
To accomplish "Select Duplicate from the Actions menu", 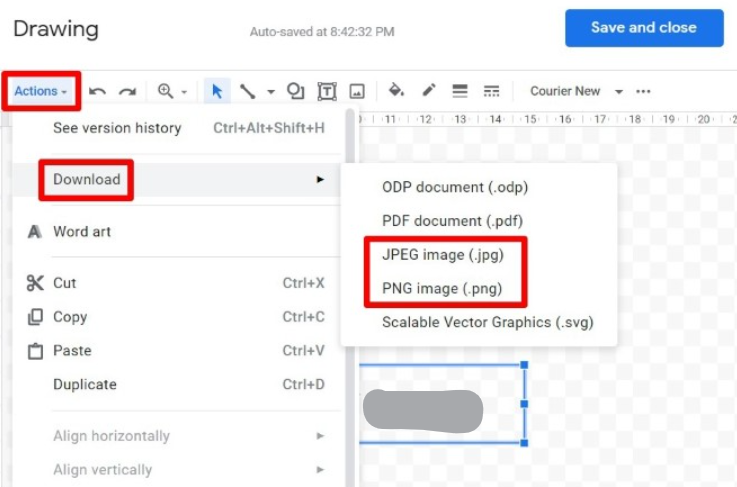I will (181, 385).
